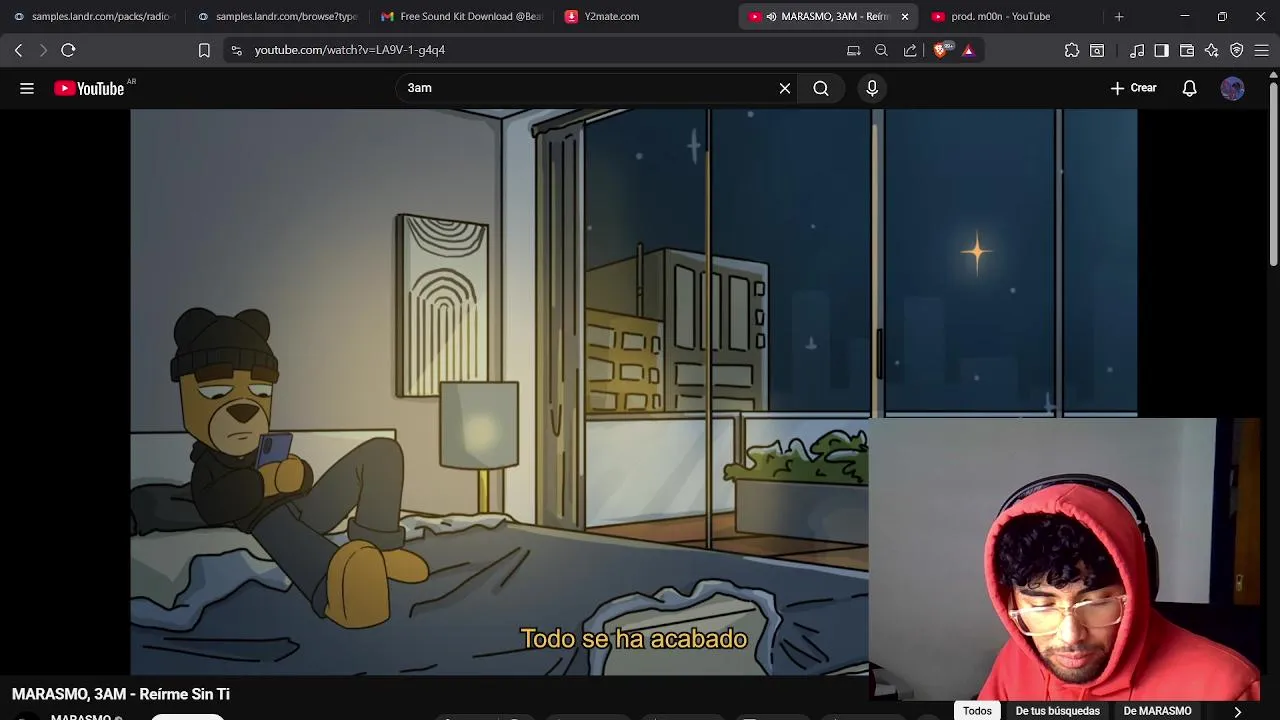Toggle the browser sidebar panel

pos(1161,50)
